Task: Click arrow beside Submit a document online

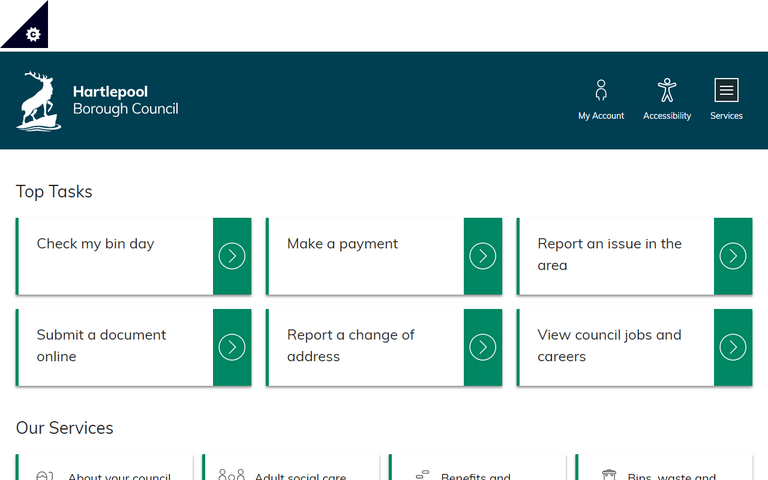Action: (x=232, y=347)
